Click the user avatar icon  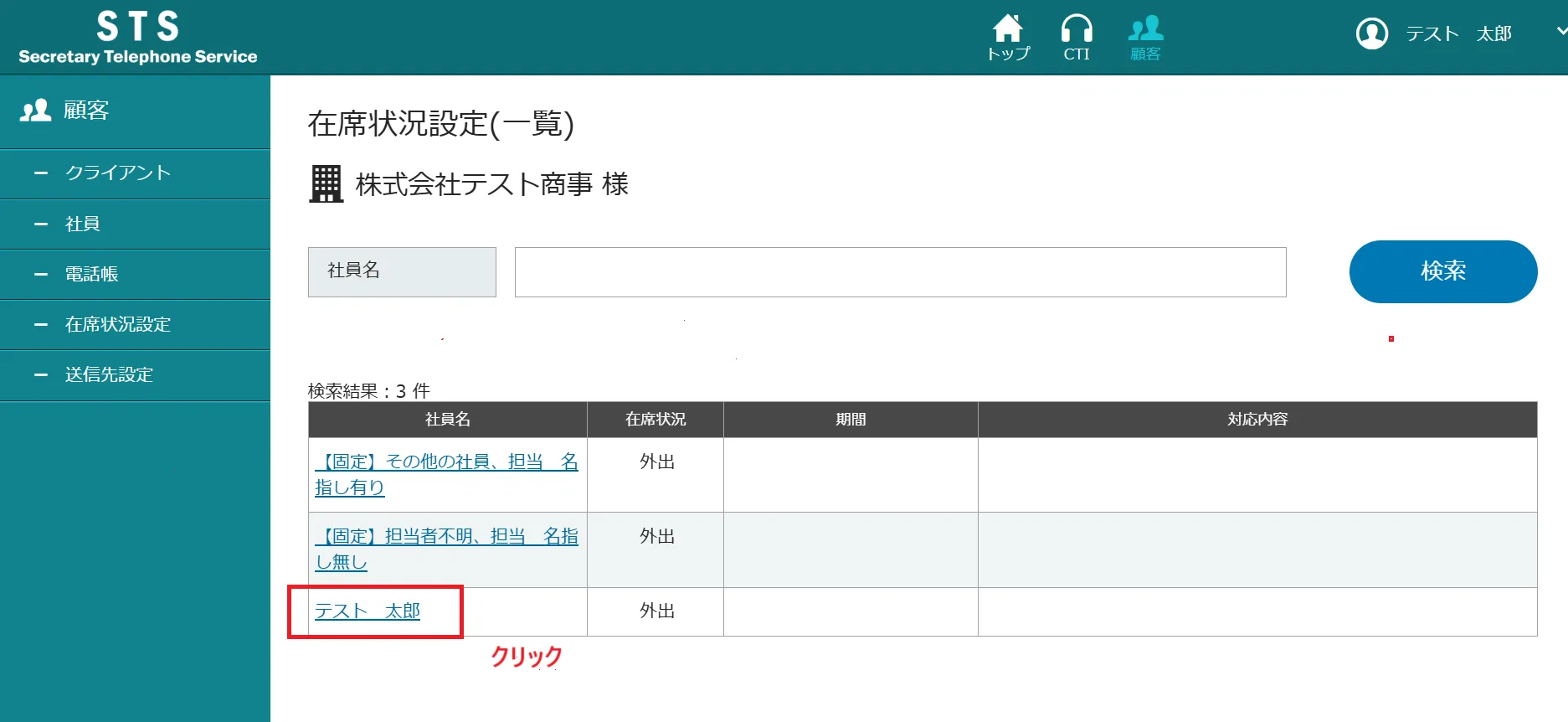1371,34
